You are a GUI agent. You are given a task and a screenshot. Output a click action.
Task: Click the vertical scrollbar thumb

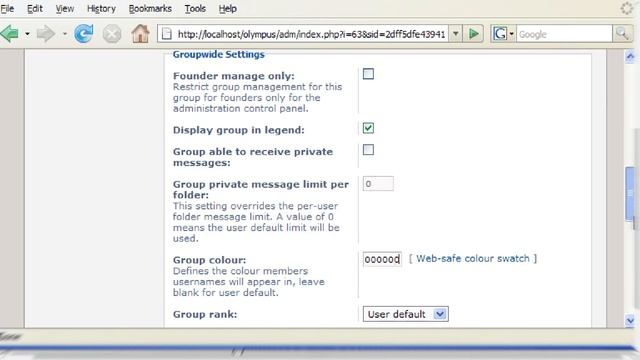click(x=630, y=194)
